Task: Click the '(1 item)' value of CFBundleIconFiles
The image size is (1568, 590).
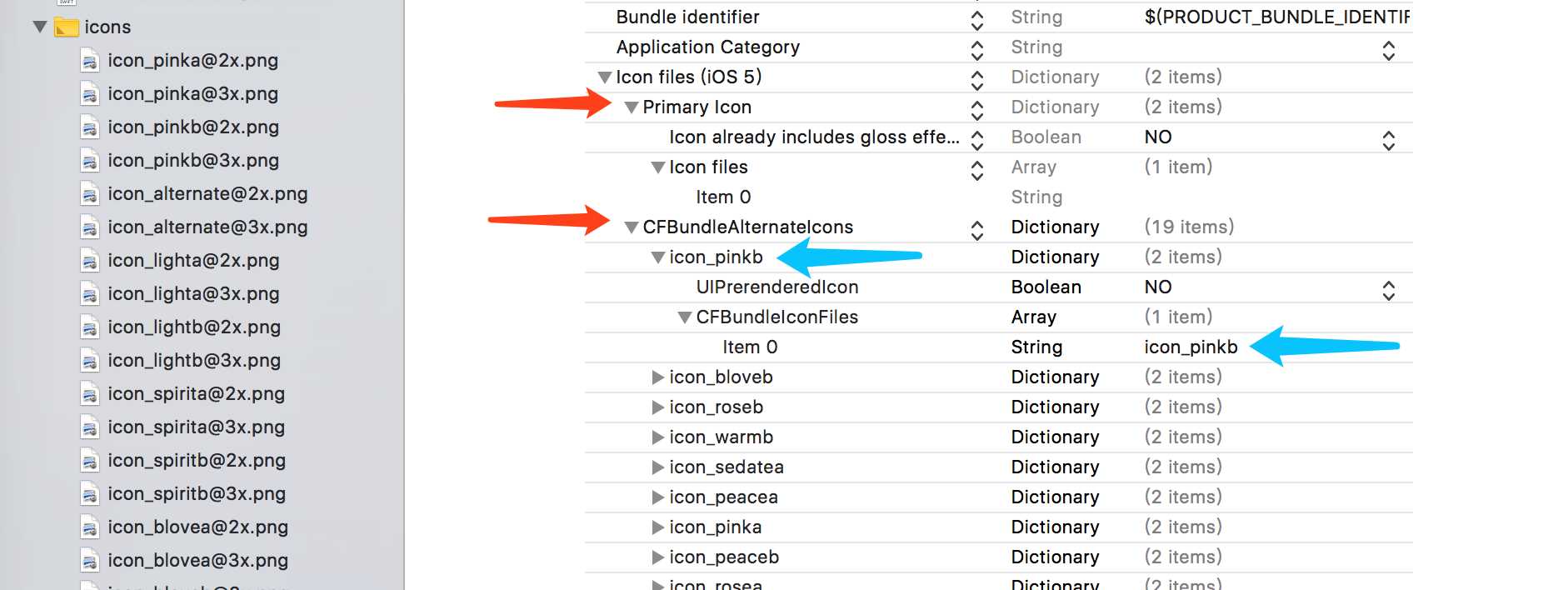Action: tap(1178, 317)
